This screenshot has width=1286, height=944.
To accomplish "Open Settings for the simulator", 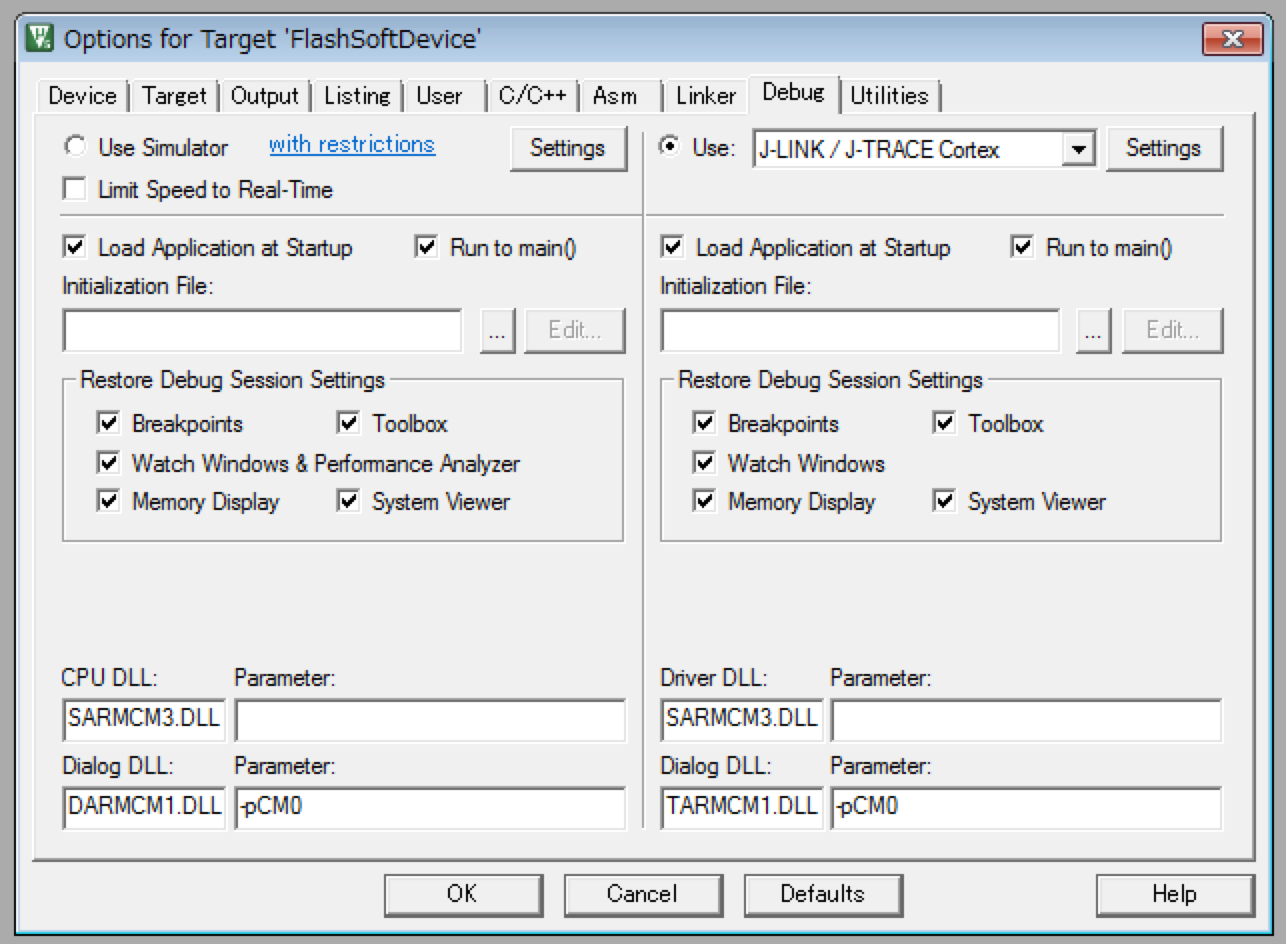I will pyautogui.click(x=567, y=149).
